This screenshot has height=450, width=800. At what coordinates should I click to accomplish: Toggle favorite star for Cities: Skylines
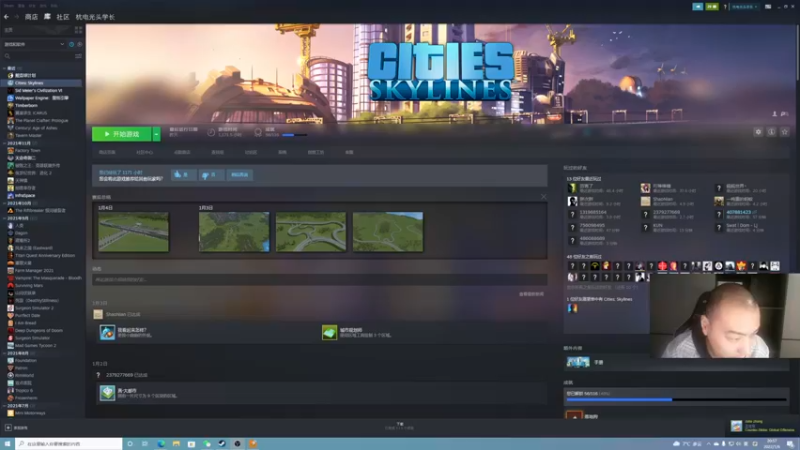click(785, 132)
